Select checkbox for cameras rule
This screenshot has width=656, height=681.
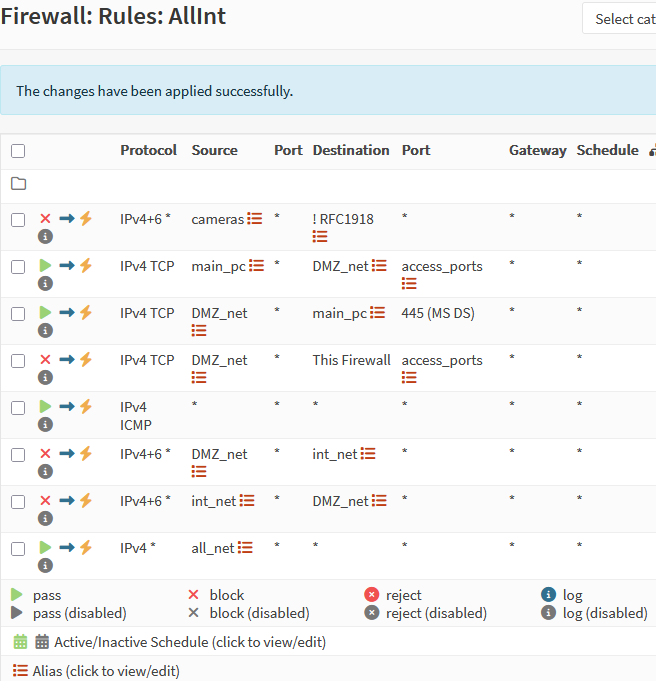[x=18, y=220]
